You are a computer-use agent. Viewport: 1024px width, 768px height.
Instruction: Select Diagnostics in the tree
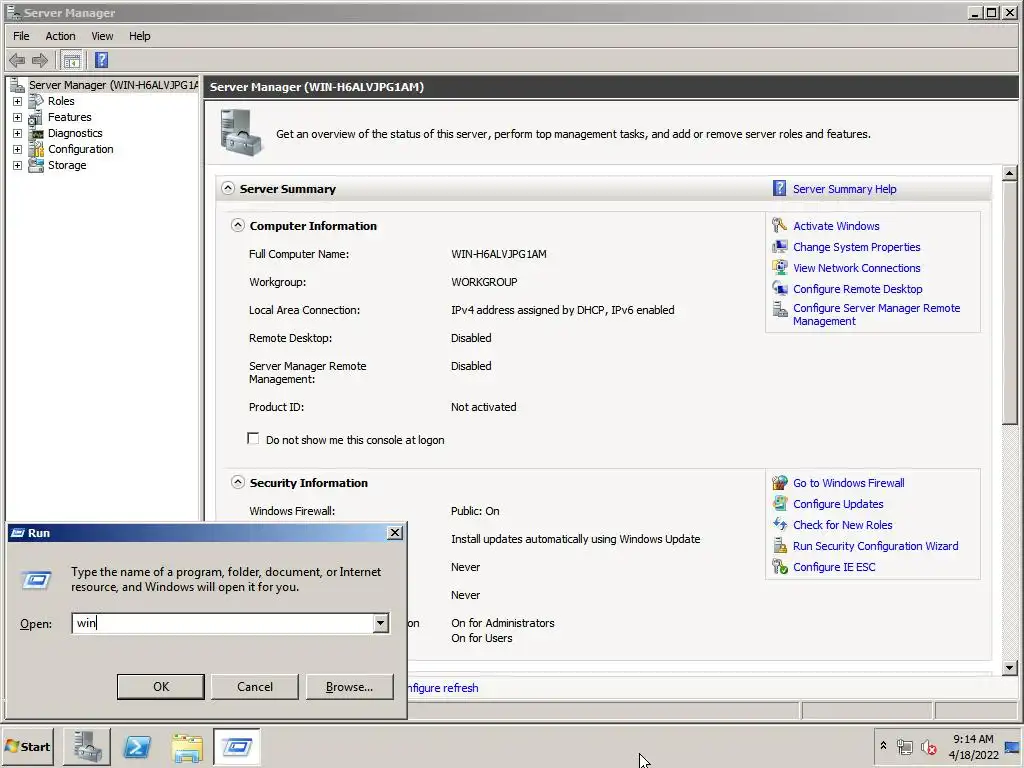pyautogui.click(x=75, y=133)
